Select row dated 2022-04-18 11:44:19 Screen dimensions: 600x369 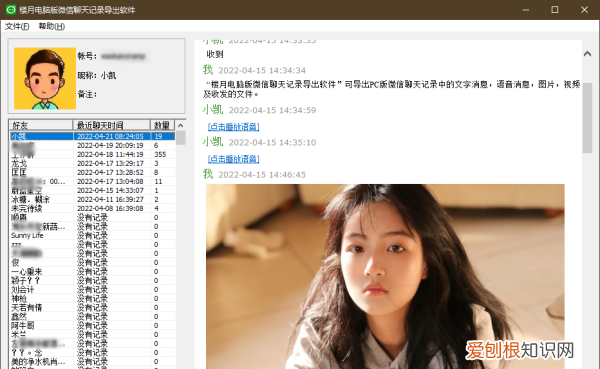coord(92,154)
